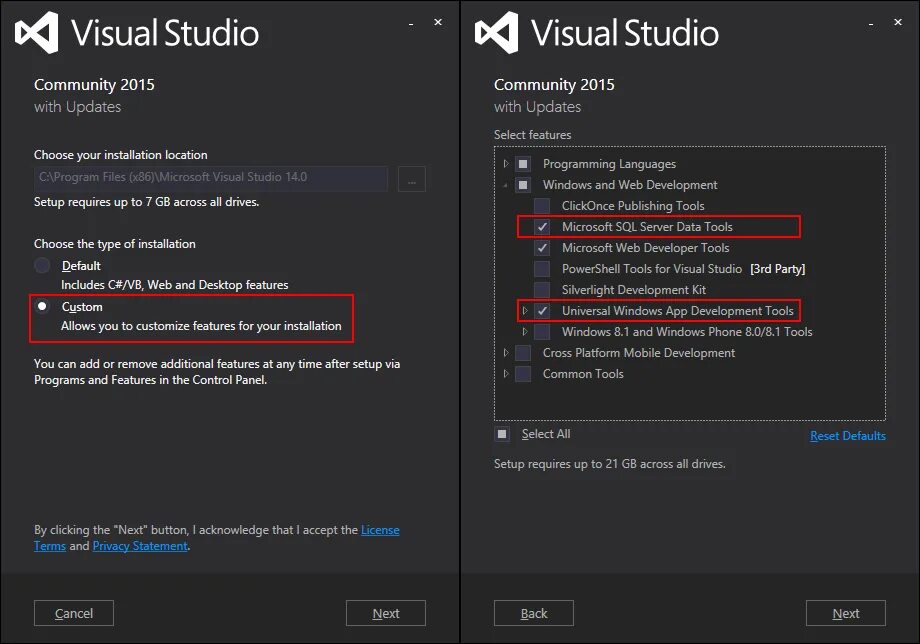Click Next in the left installer window

(385, 613)
